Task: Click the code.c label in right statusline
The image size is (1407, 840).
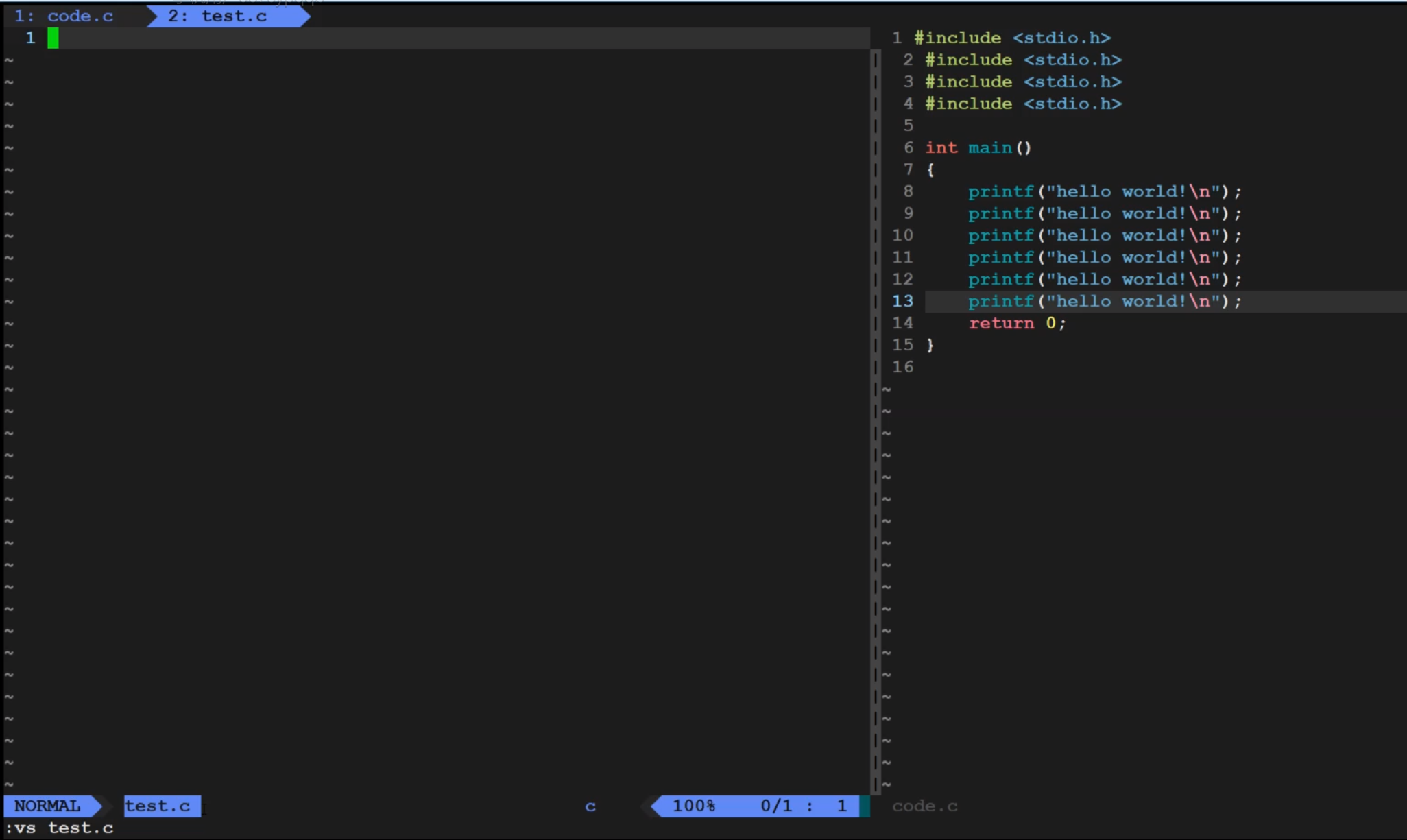Action: (924, 806)
